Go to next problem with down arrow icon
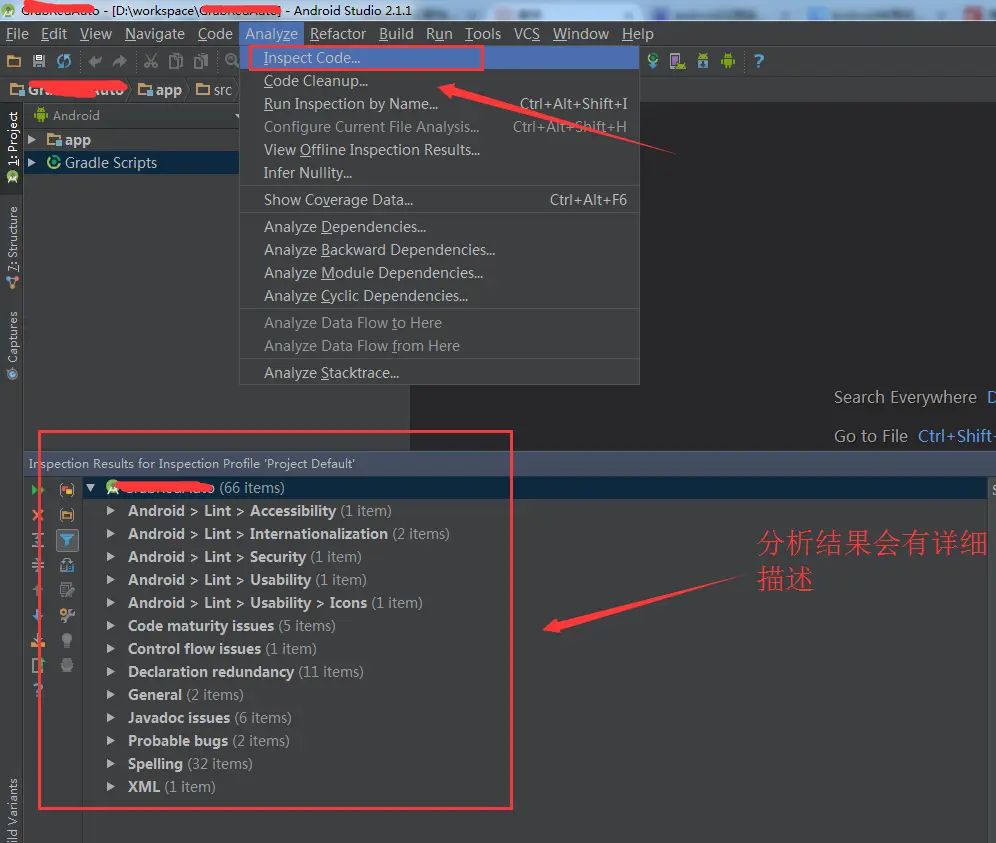Viewport: 996px width, 843px height. [x=38, y=615]
